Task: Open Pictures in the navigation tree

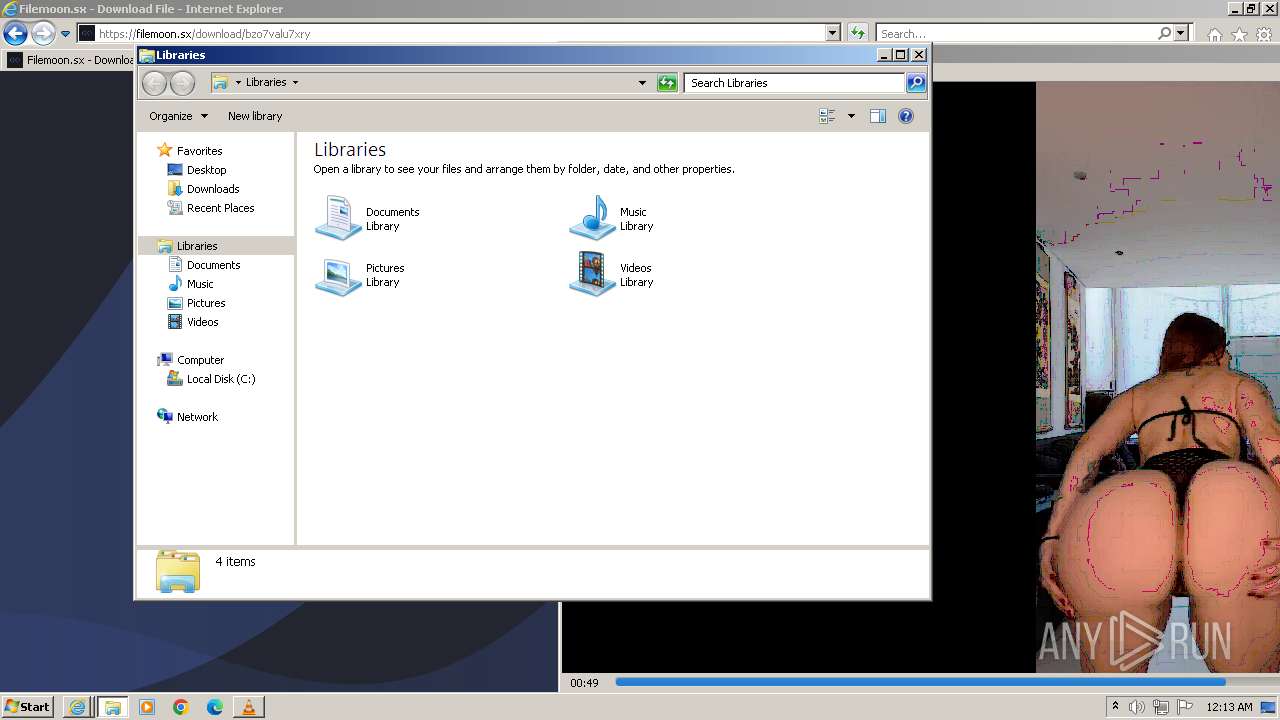Action: coord(206,303)
